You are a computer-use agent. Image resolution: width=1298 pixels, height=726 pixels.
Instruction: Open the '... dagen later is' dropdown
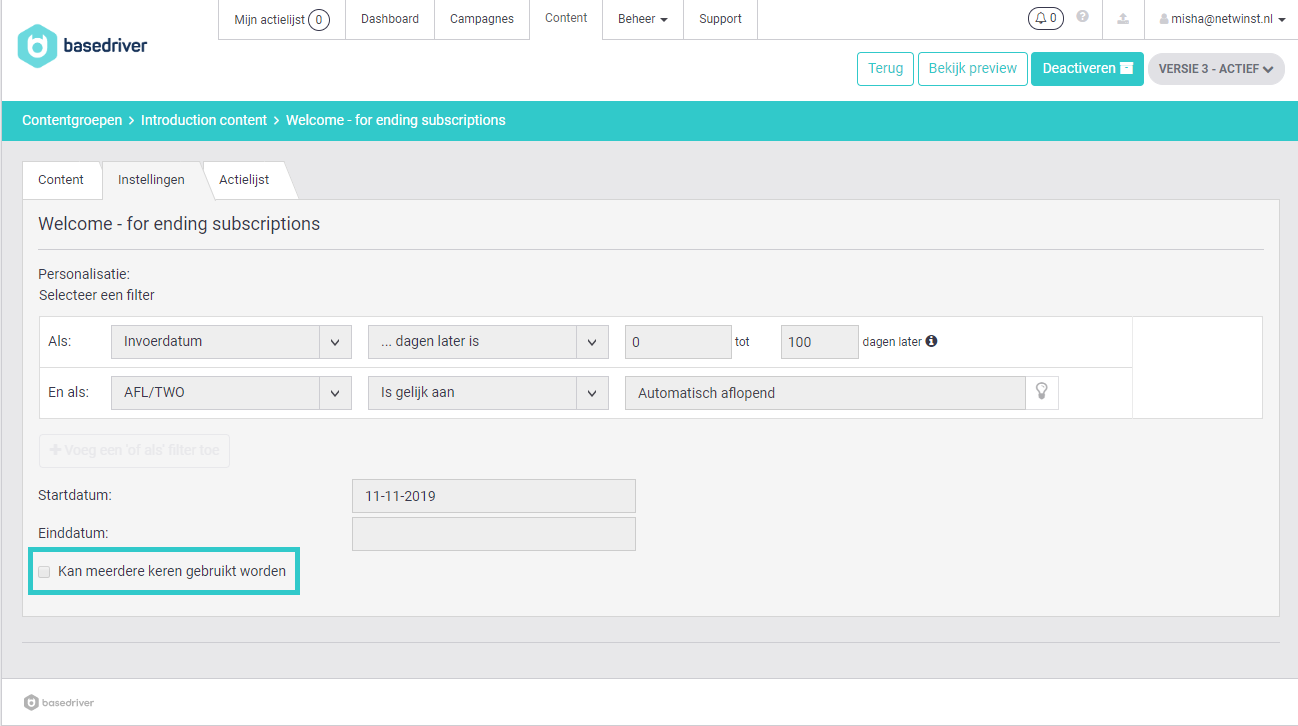(x=488, y=341)
